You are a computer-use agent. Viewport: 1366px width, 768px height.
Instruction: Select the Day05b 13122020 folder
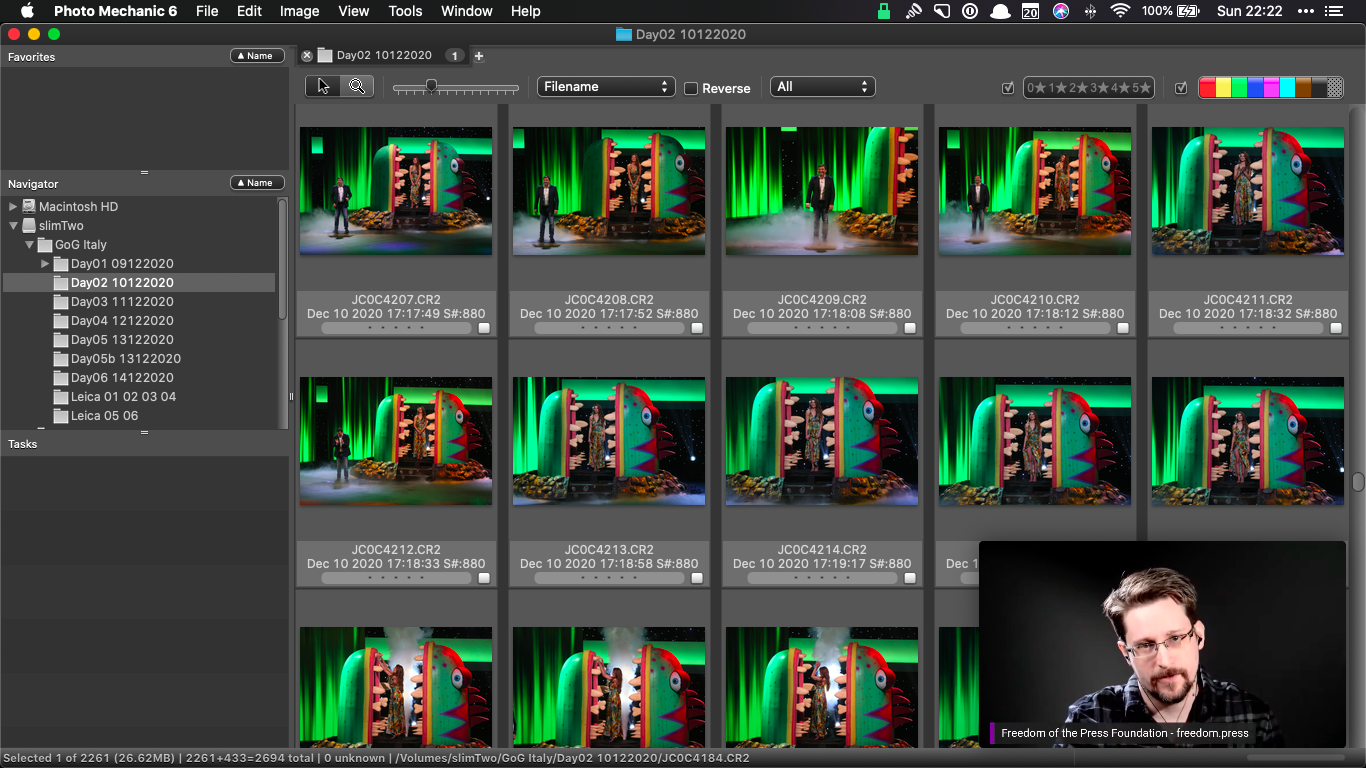click(126, 358)
